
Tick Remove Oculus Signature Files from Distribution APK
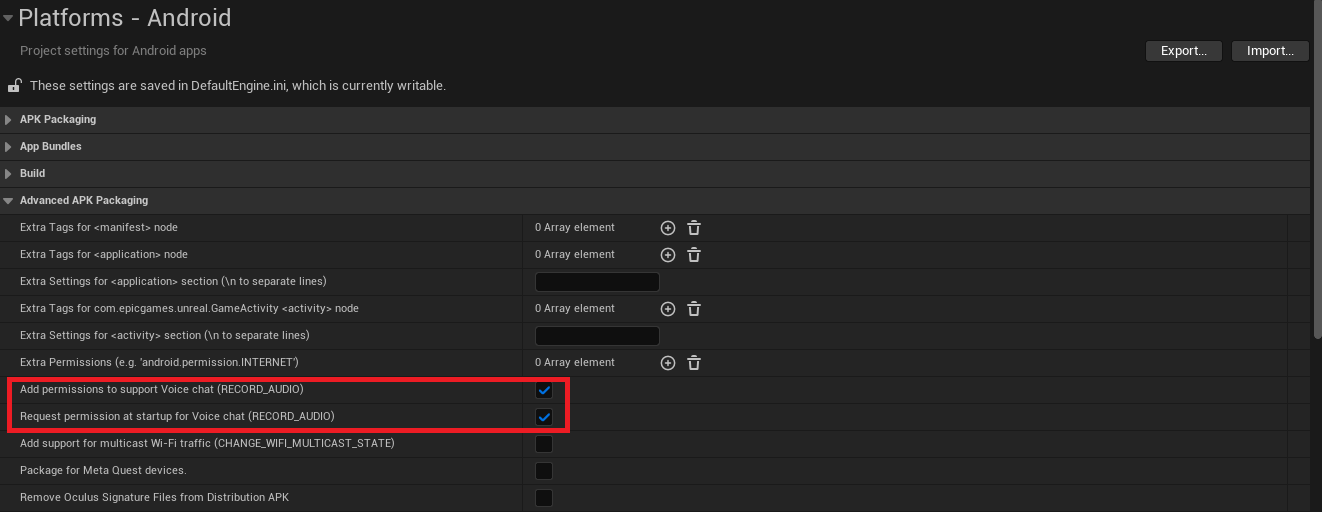point(544,498)
